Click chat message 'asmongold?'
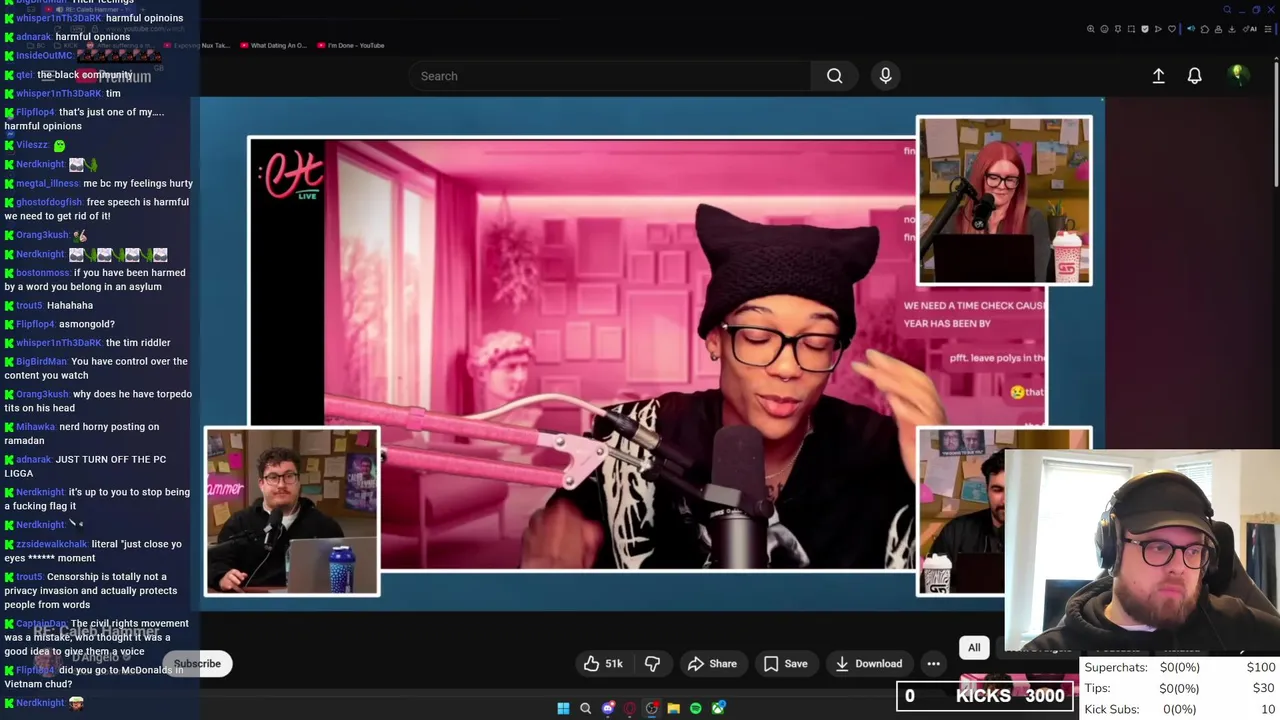 (87, 324)
